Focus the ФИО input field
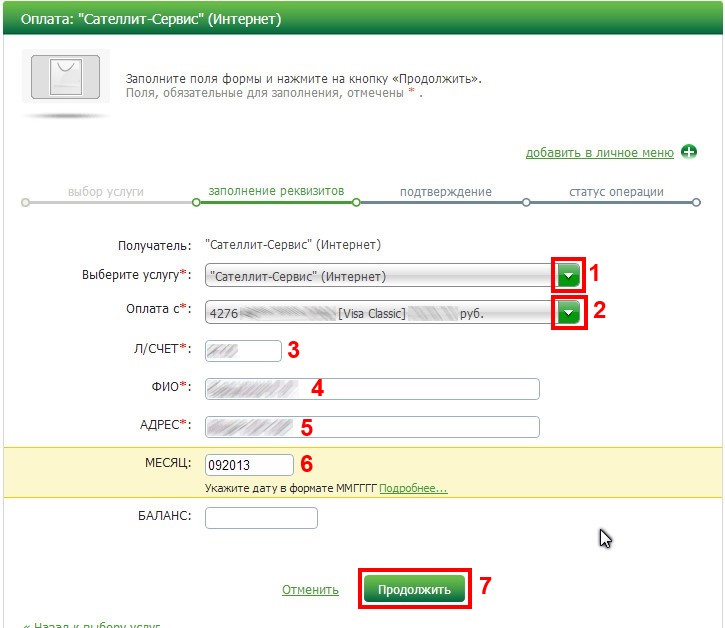The height and width of the screenshot is (628, 725). [x=372, y=389]
